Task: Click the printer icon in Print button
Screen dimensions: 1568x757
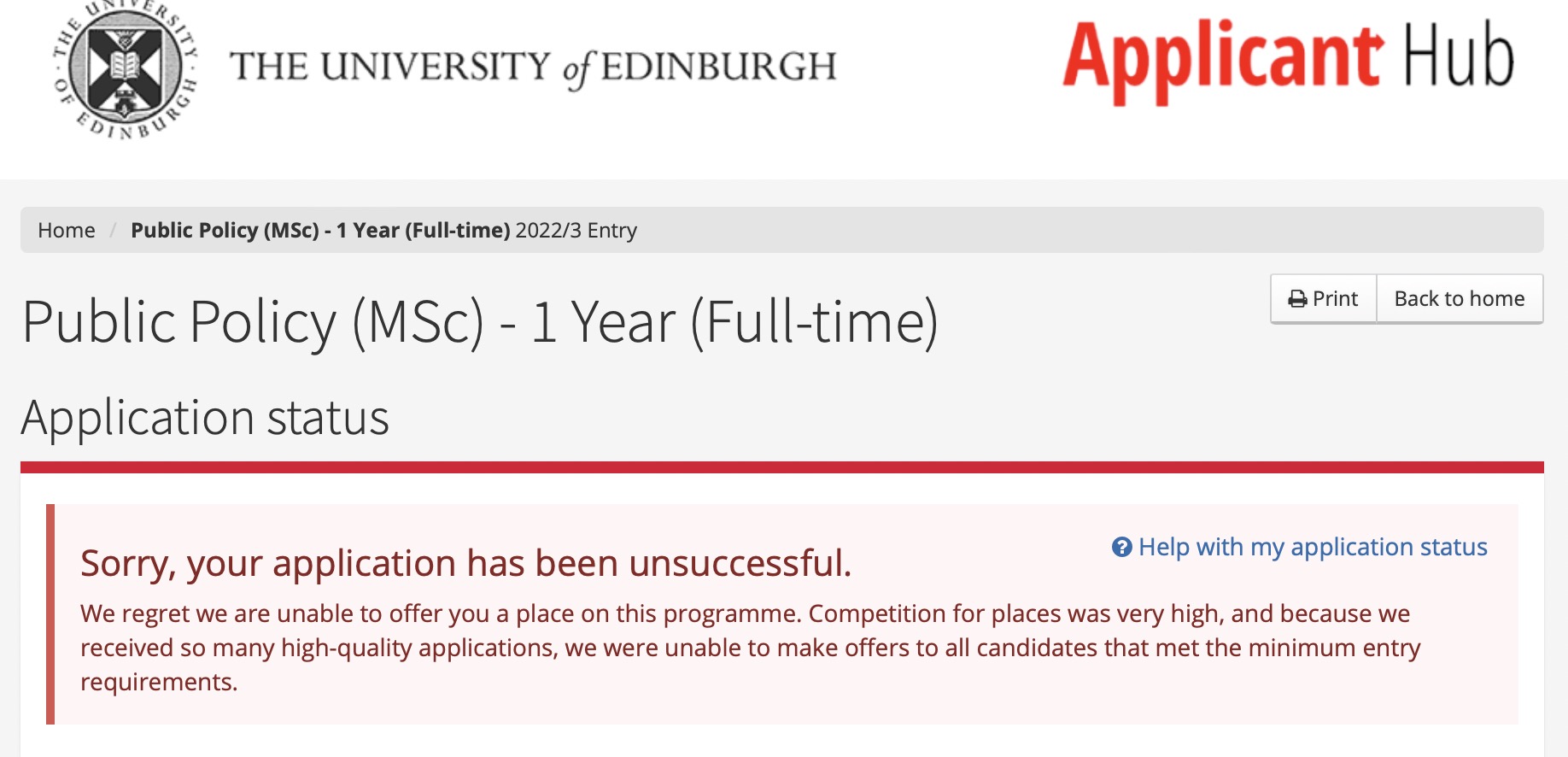Action: [x=1297, y=299]
